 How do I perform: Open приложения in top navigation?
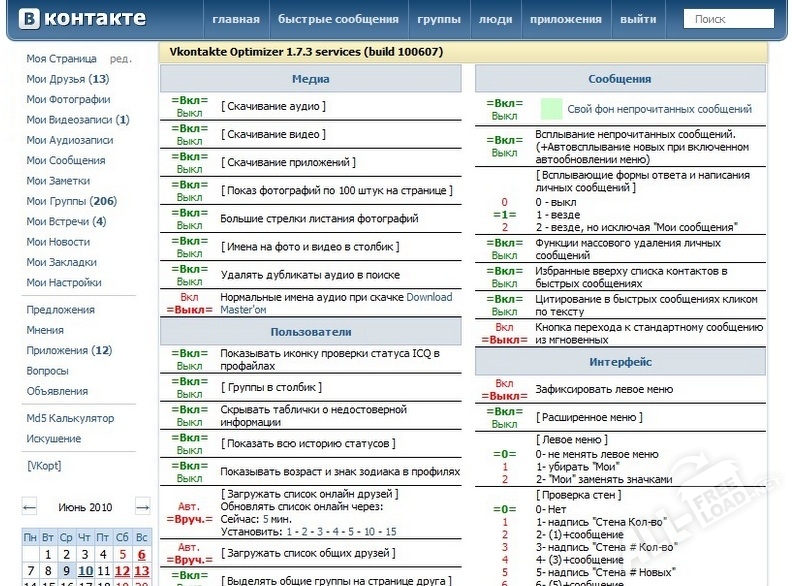[x=566, y=19]
